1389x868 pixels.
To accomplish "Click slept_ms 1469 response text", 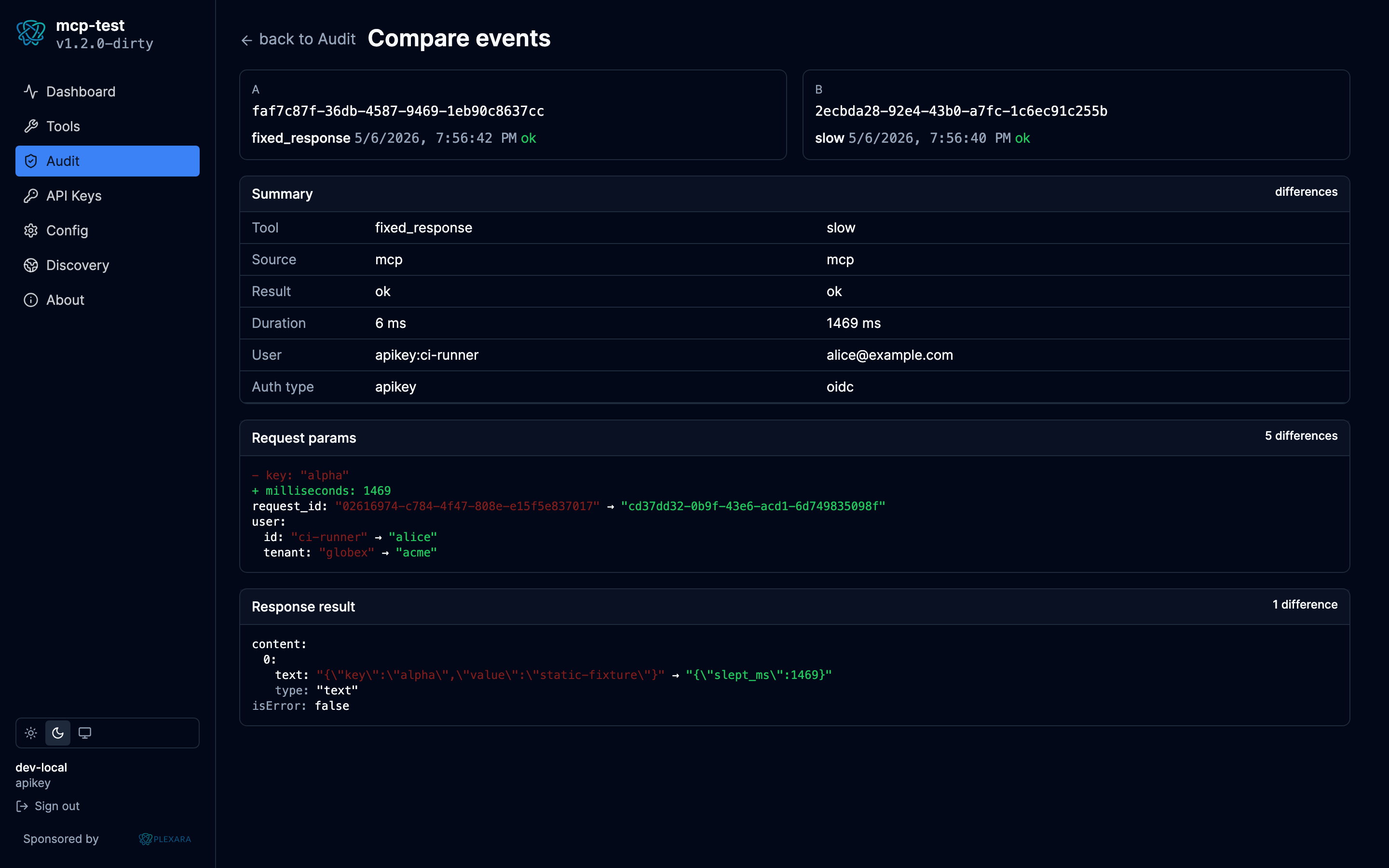I will point(758,675).
